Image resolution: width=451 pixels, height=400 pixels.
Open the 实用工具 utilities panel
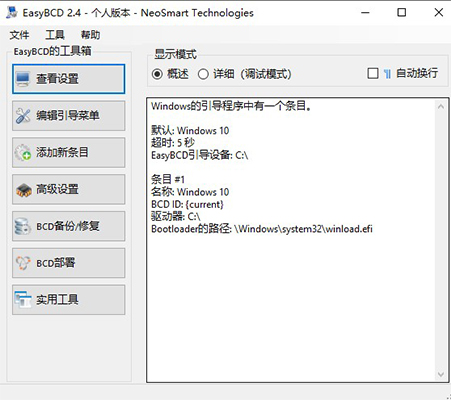[69, 299]
